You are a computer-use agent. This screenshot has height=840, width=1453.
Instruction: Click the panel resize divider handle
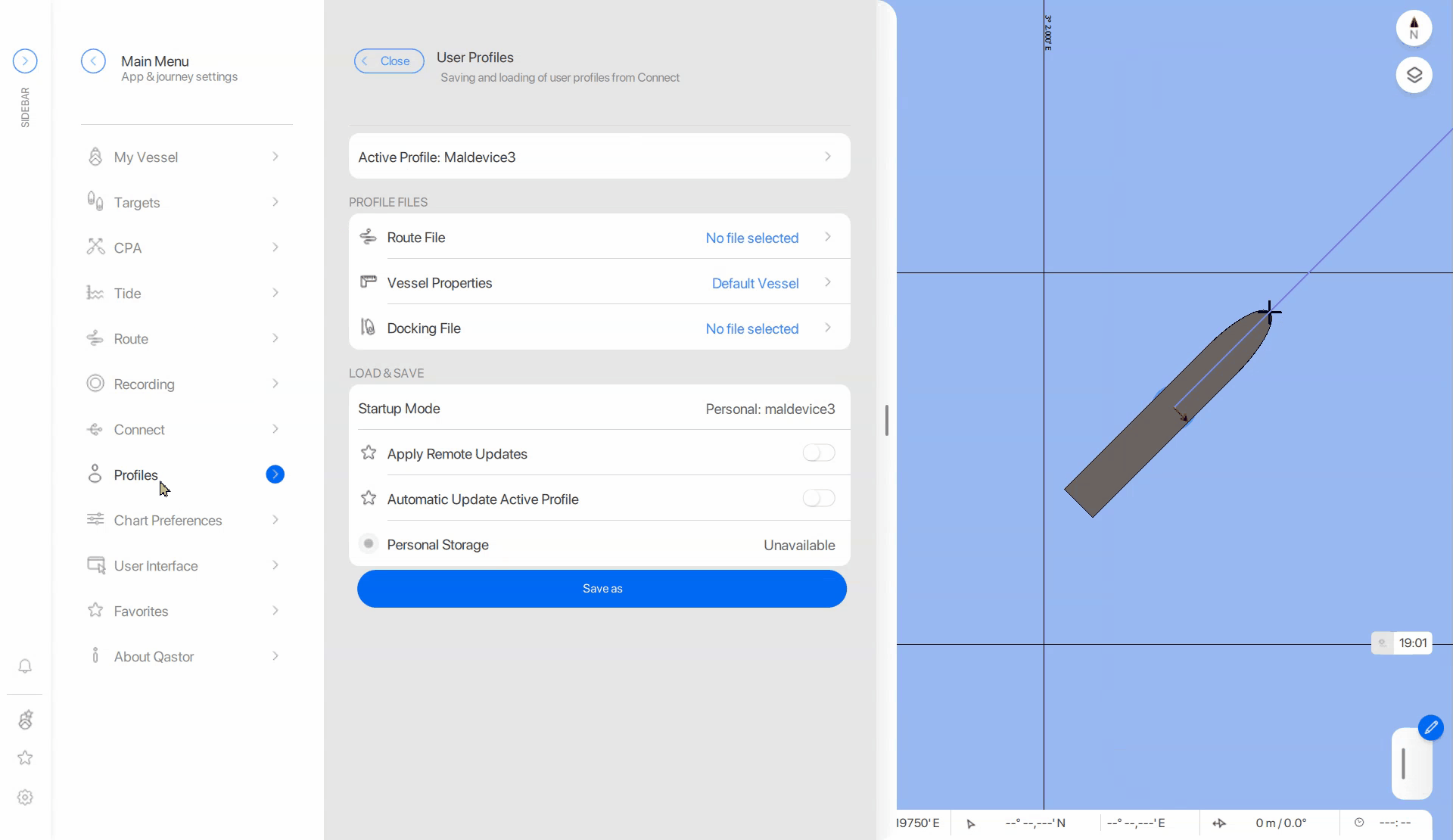click(x=886, y=421)
